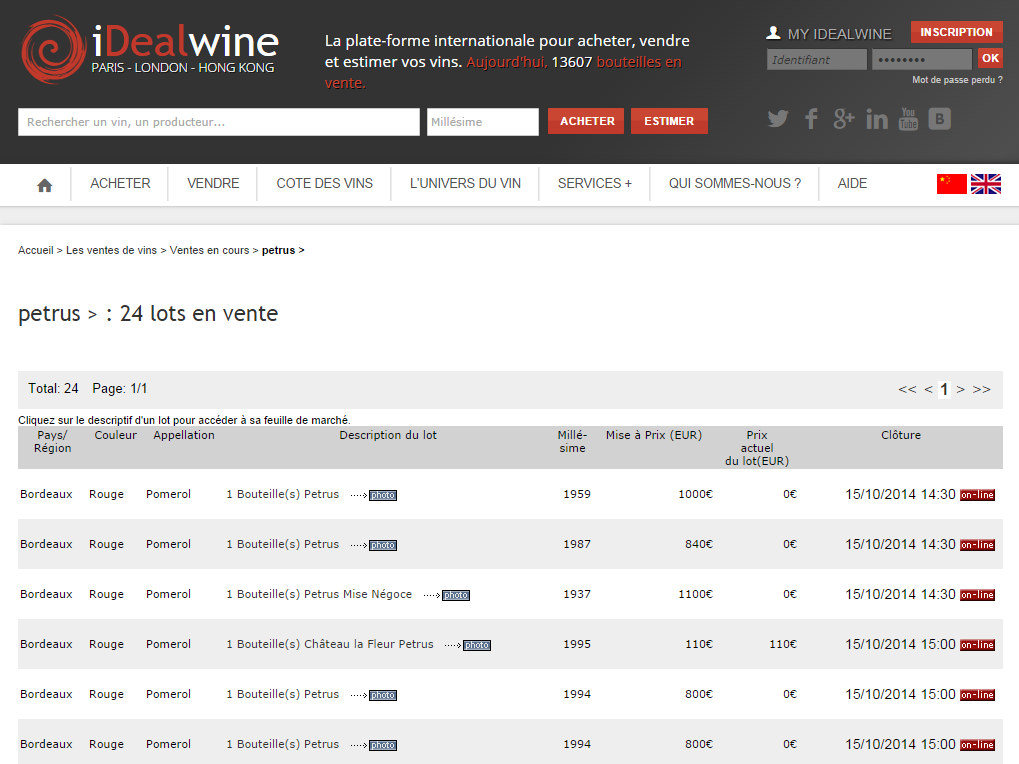Click the ESTIMER button

click(669, 121)
